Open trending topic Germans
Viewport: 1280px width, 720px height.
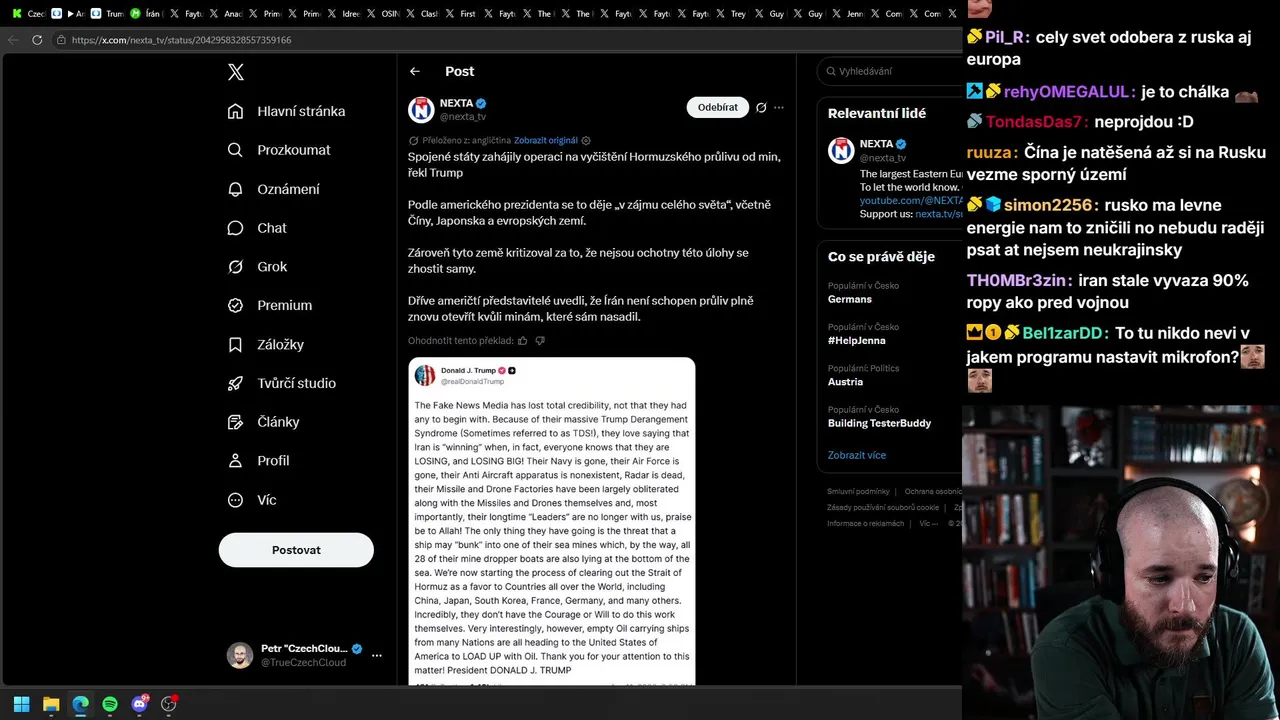[850, 299]
